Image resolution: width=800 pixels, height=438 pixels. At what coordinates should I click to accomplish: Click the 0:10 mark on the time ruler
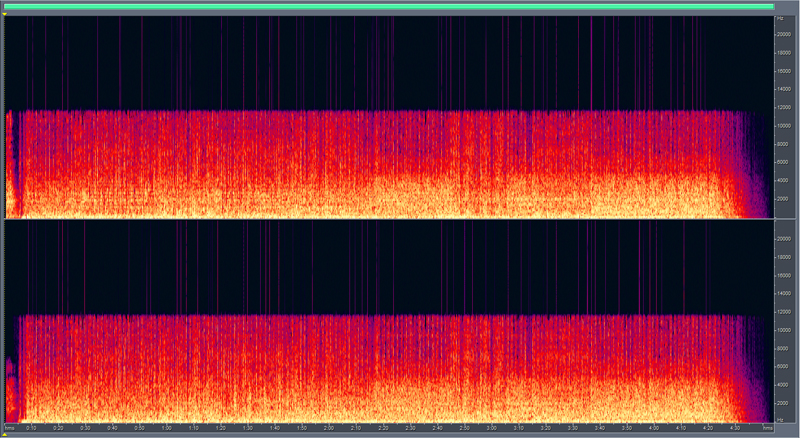click(x=31, y=428)
